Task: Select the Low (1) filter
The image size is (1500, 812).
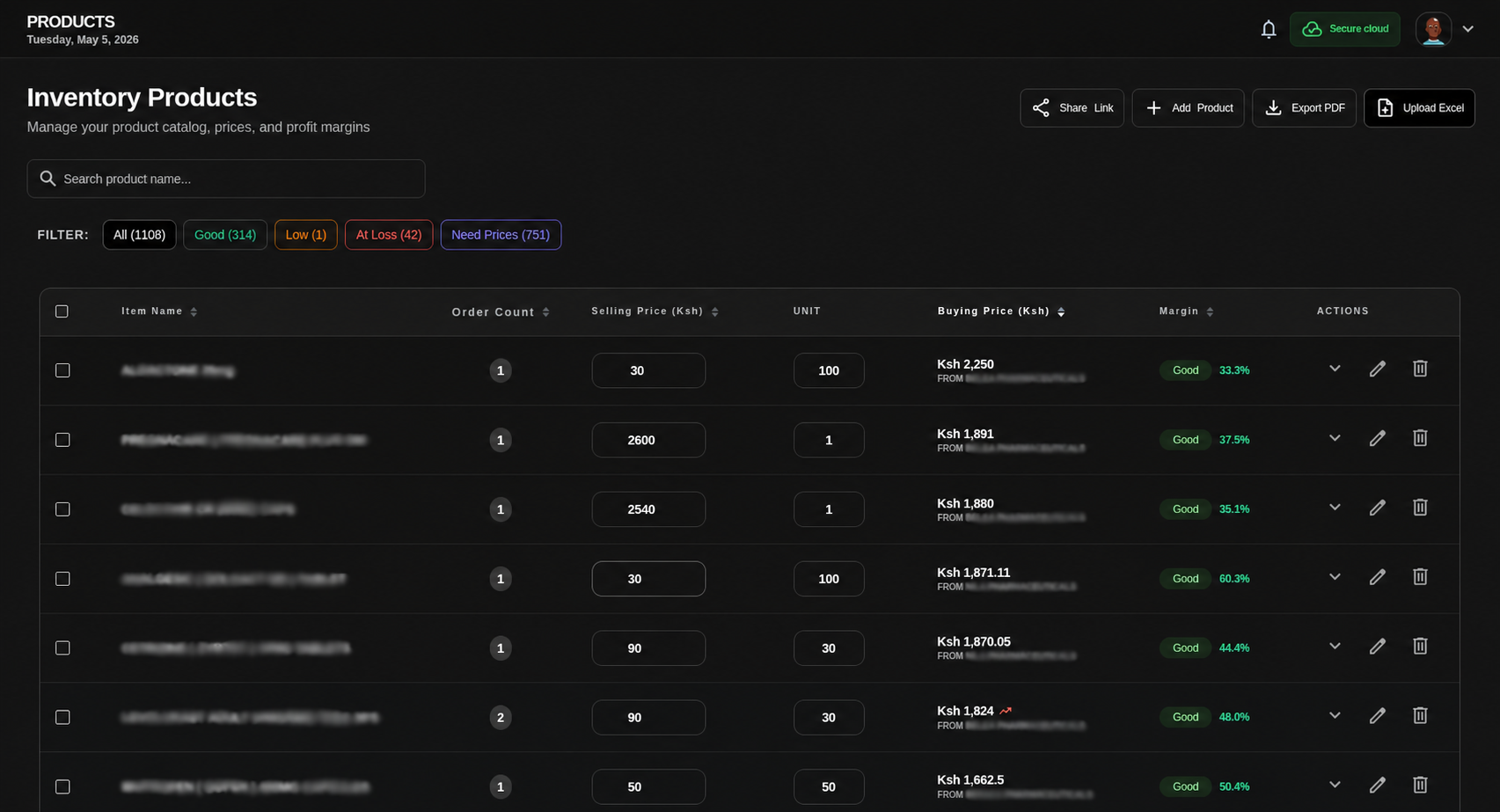Action: click(x=305, y=235)
